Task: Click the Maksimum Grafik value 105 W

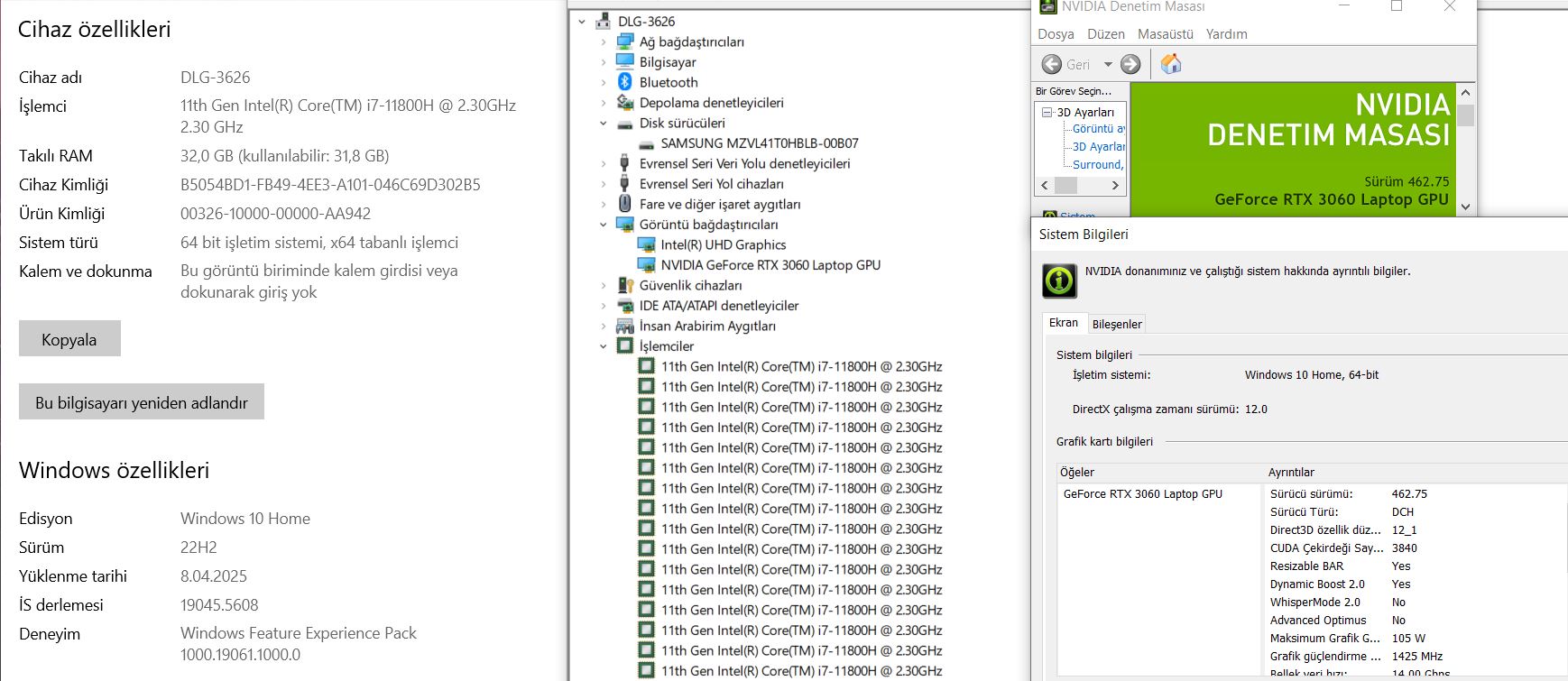Action: [1408, 639]
